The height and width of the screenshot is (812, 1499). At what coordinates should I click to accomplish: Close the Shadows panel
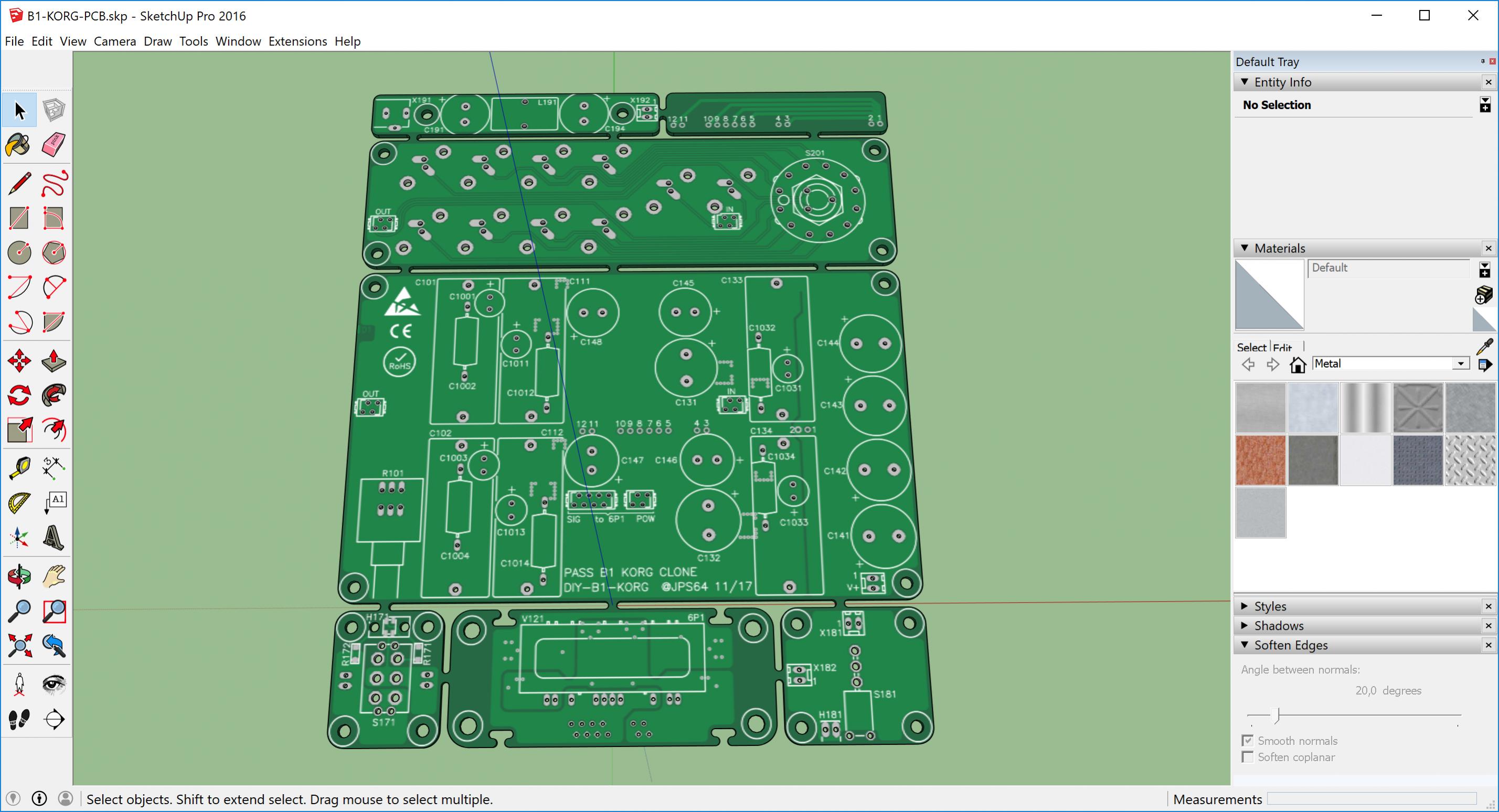click(1489, 625)
